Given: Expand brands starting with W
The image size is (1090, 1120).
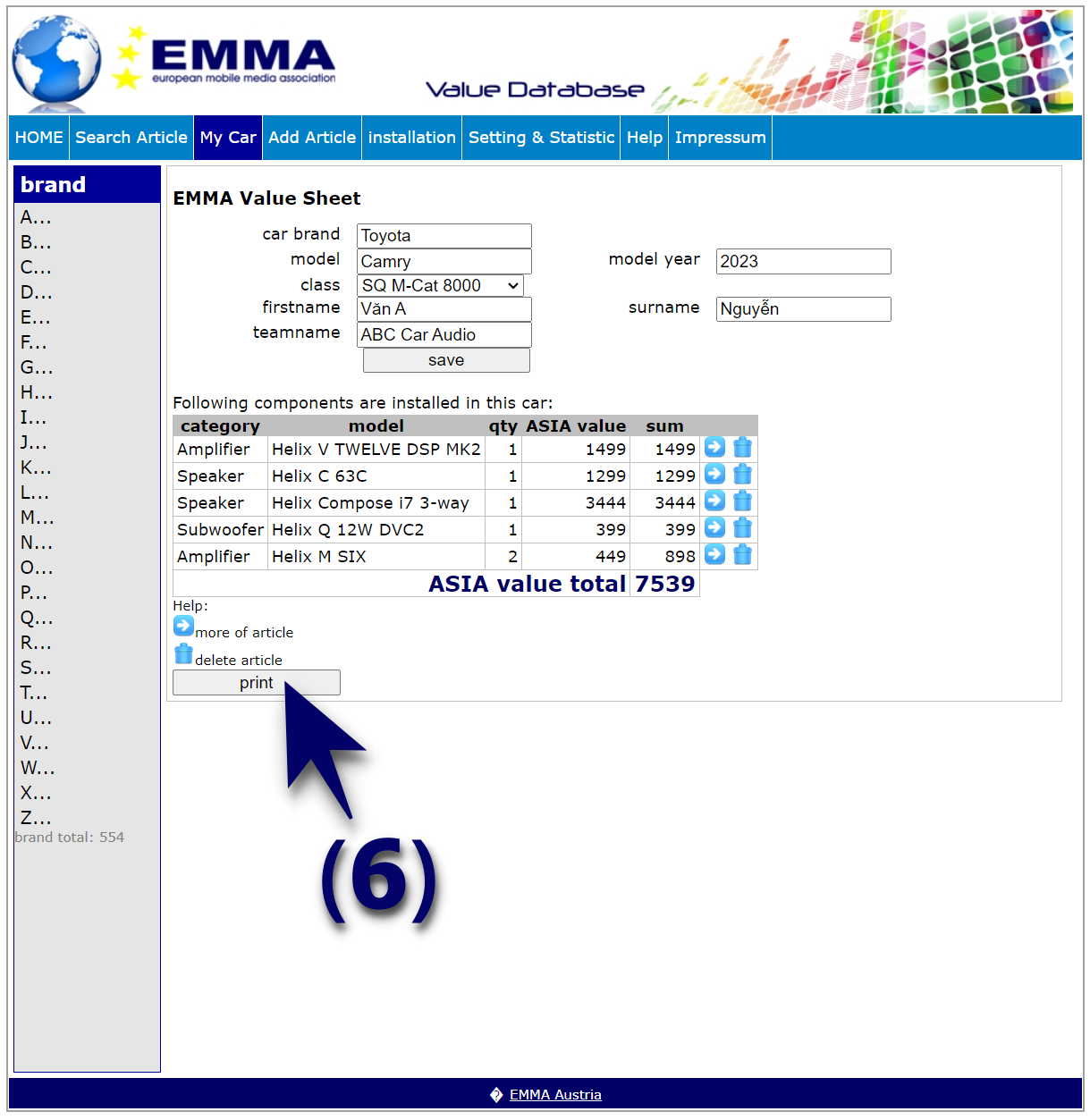Looking at the screenshot, I should pyautogui.click(x=38, y=768).
